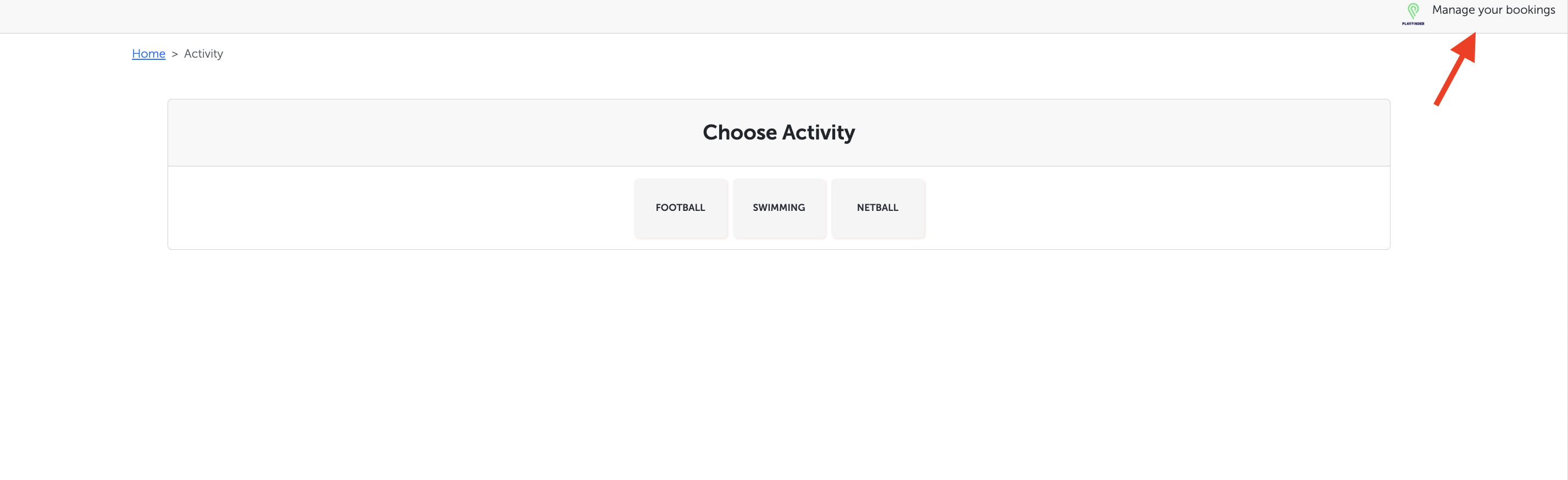Go to the Home breadcrumb link
Viewport: 1568px width, 480px height.
coord(148,53)
